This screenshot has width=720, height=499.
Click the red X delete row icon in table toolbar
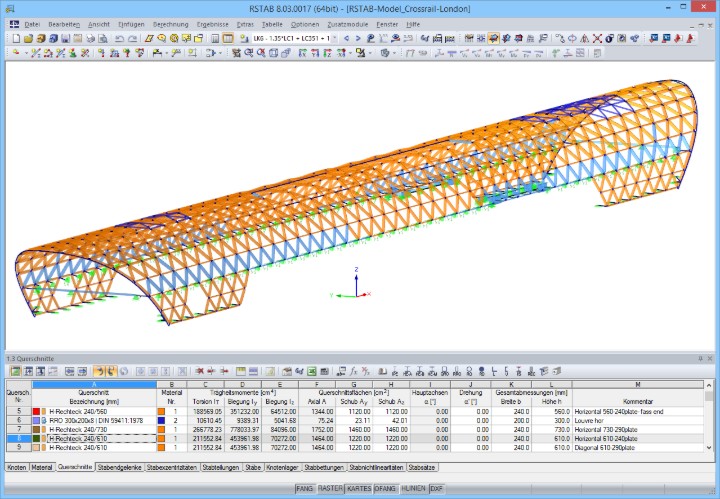(199, 371)
